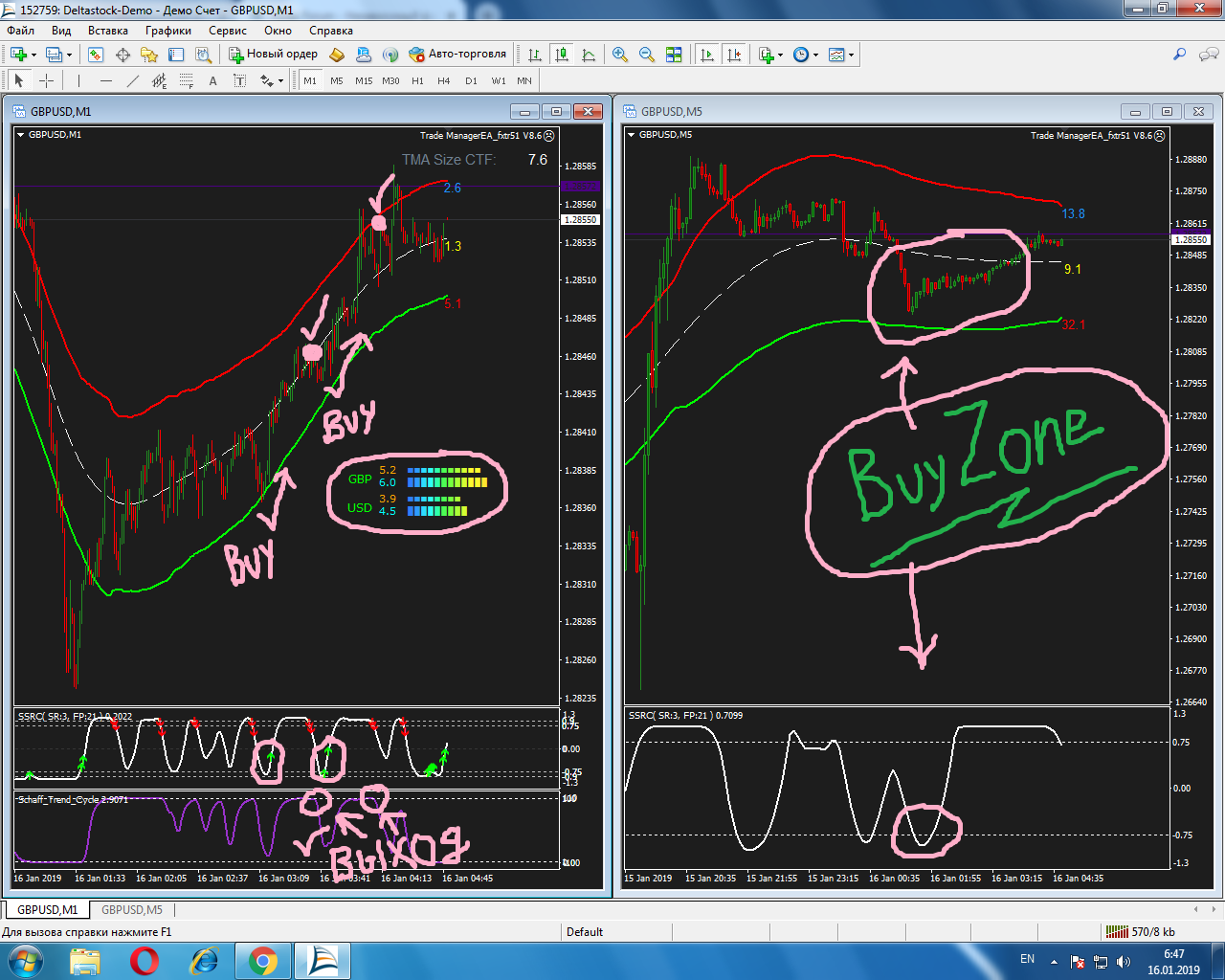Zoom out the chart
Viewport: 1225px width, 980px height.
[x=647, y=55]
